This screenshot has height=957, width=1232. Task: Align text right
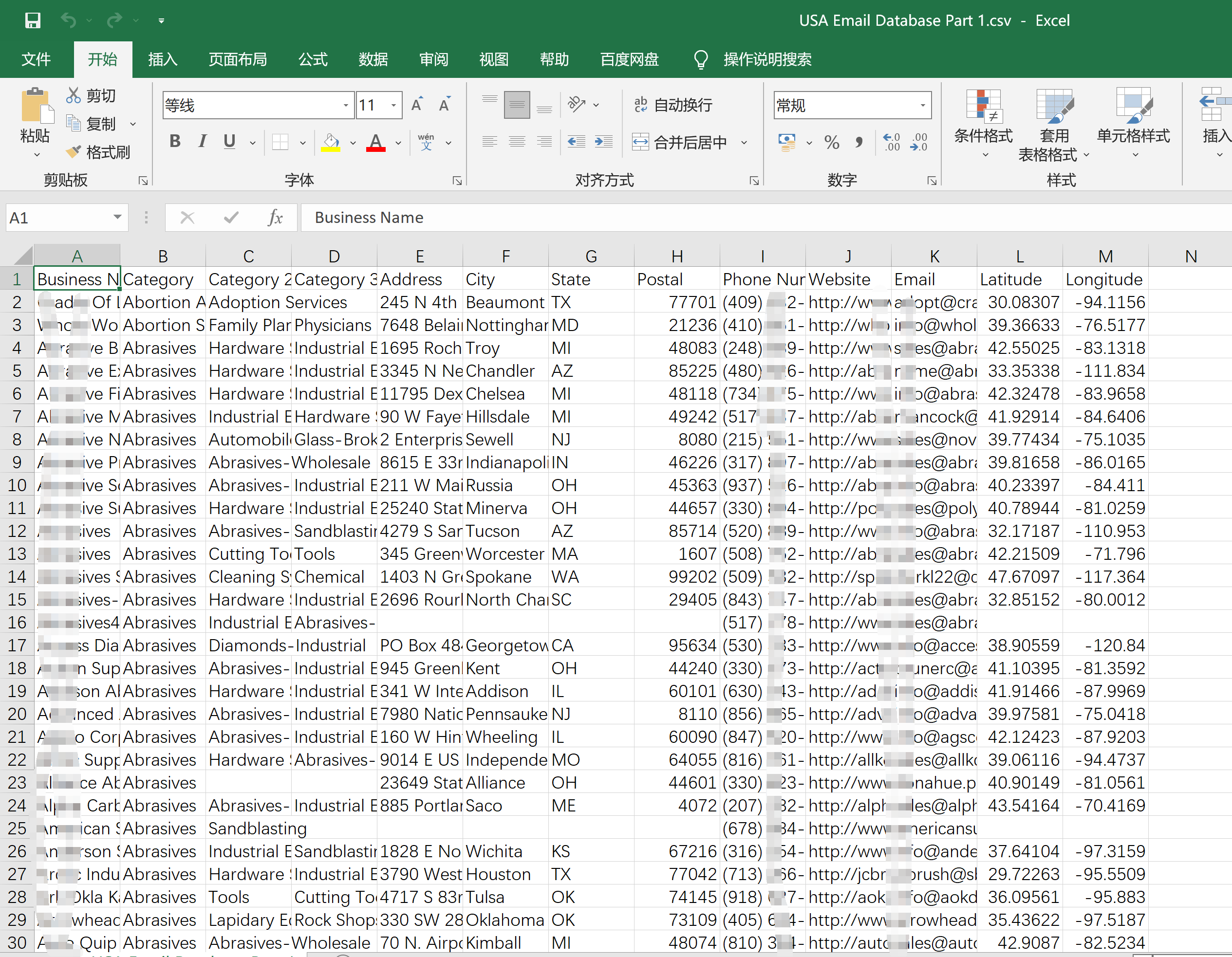544,142
